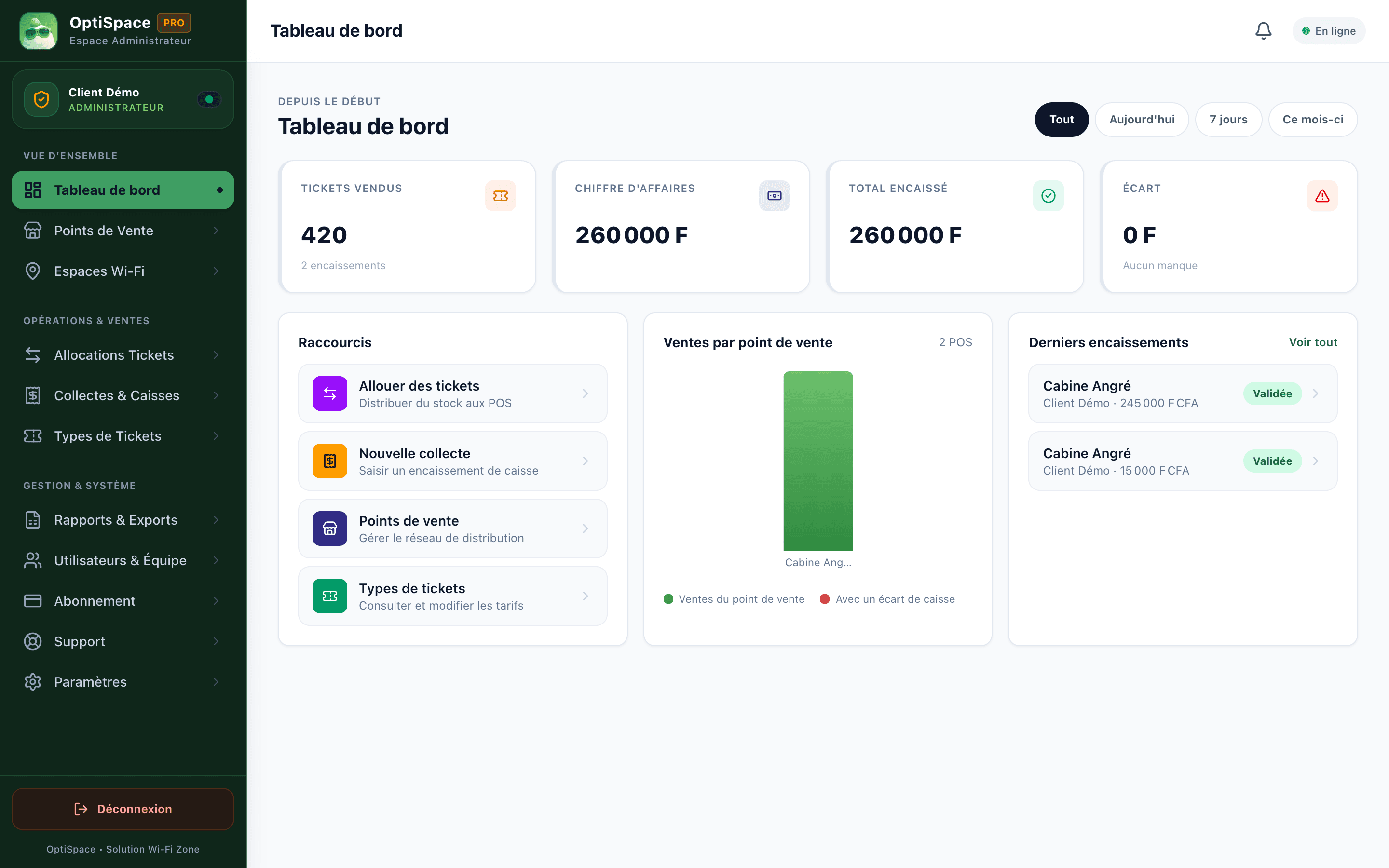Screen dimensions: 1389x868
Task: Click the En ligne status pill
Action: pyautogui.click(x=1328, y=31)
